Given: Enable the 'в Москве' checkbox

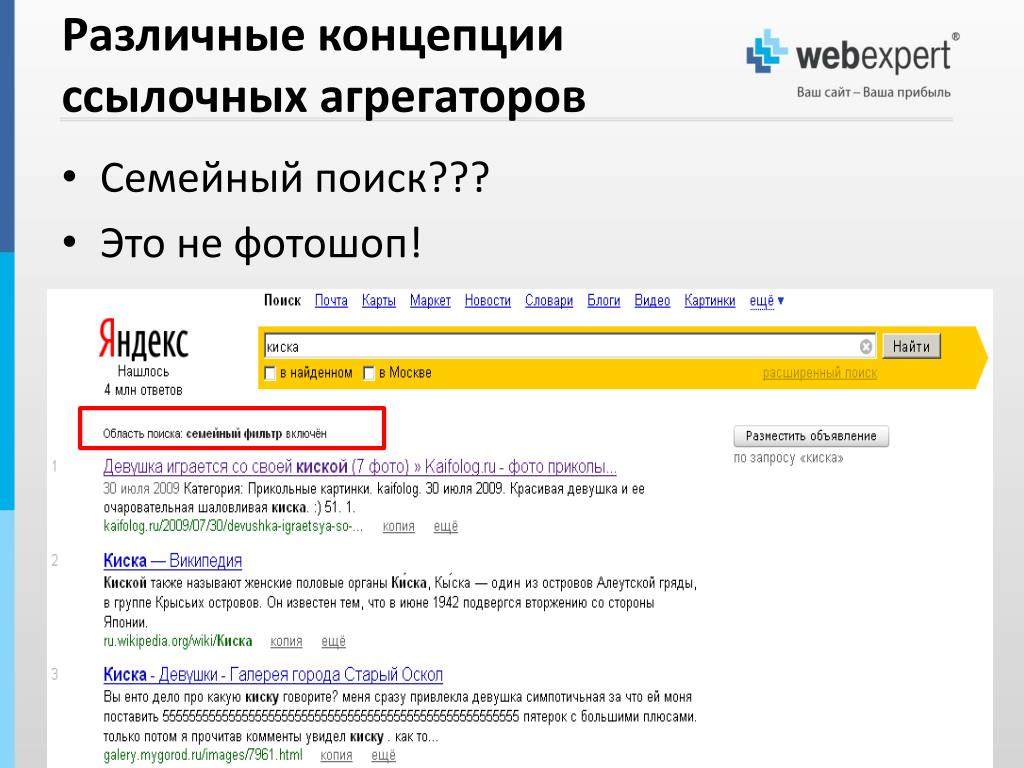Looking at the screenshot, I should click(368, 374).
